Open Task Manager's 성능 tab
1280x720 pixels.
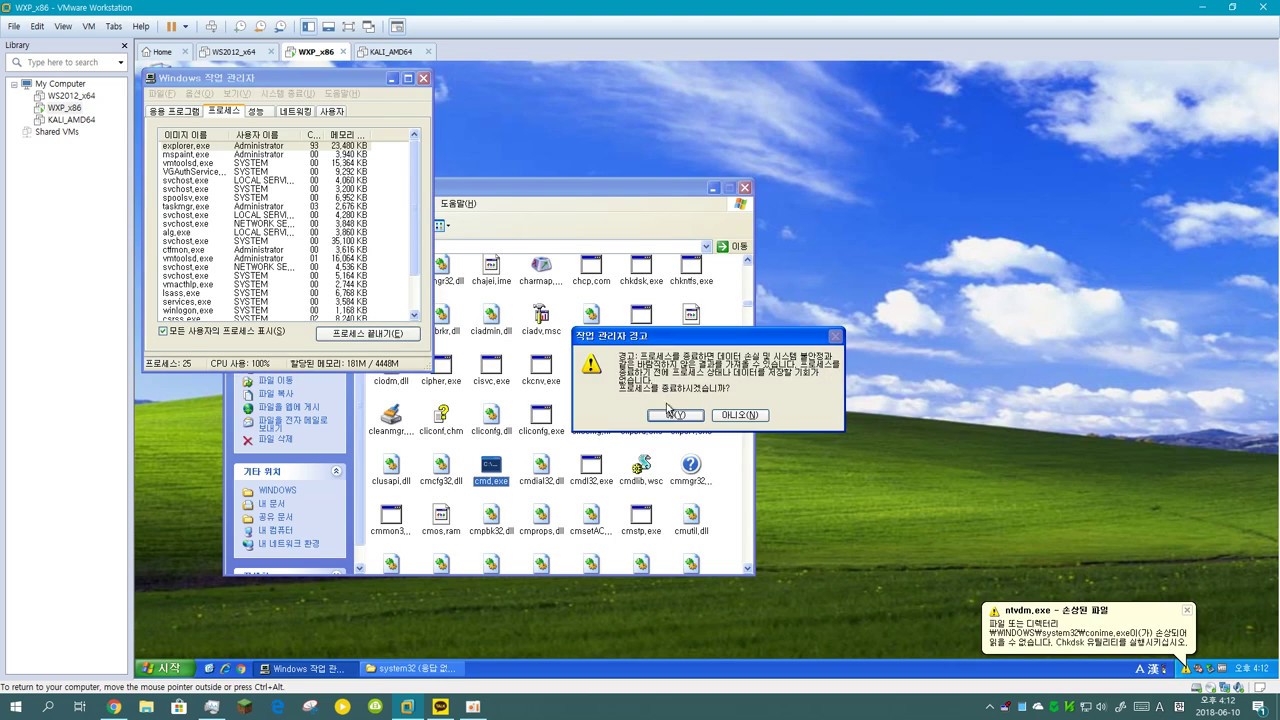coord(257,111)
